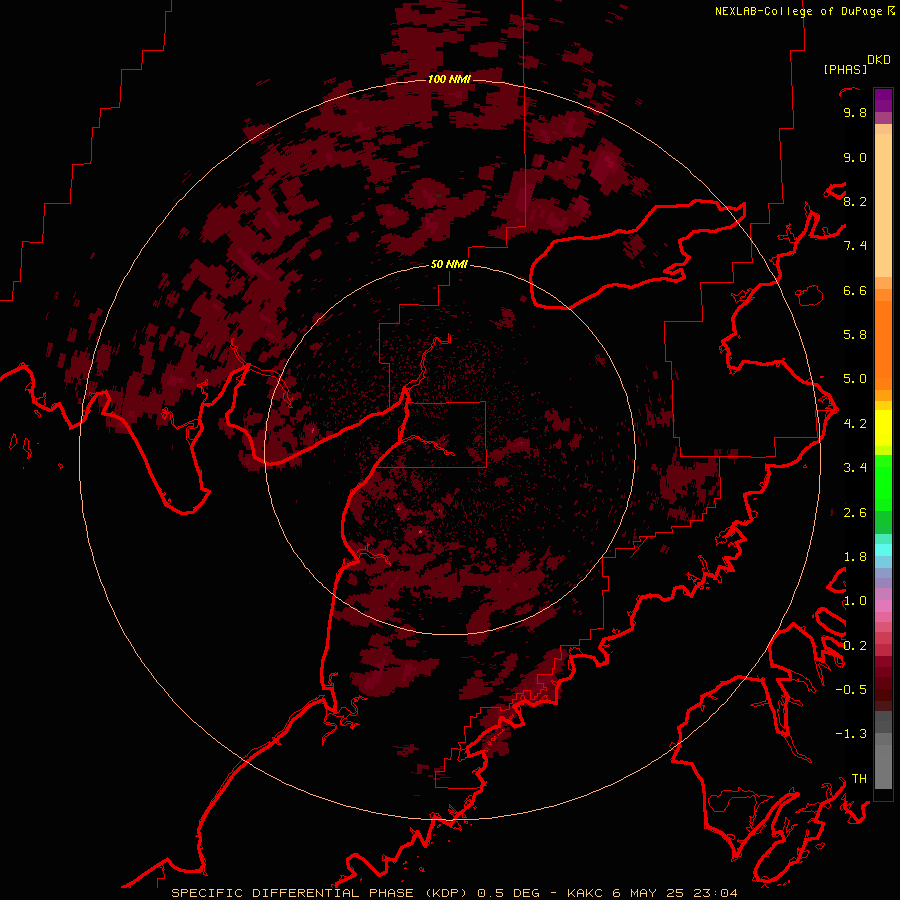Viewport: 900px width, 900px height.
Task: Click the 5.0 scale value
Action: pos(855,379)
